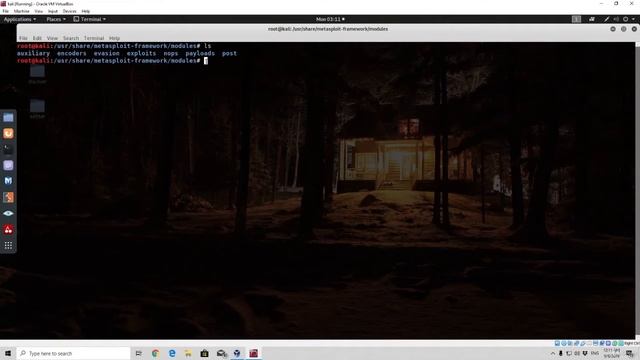Screen dimensions: 640x360
Task: Click the terminal vertical scrollbar
Action: click(x=637, y=190)
